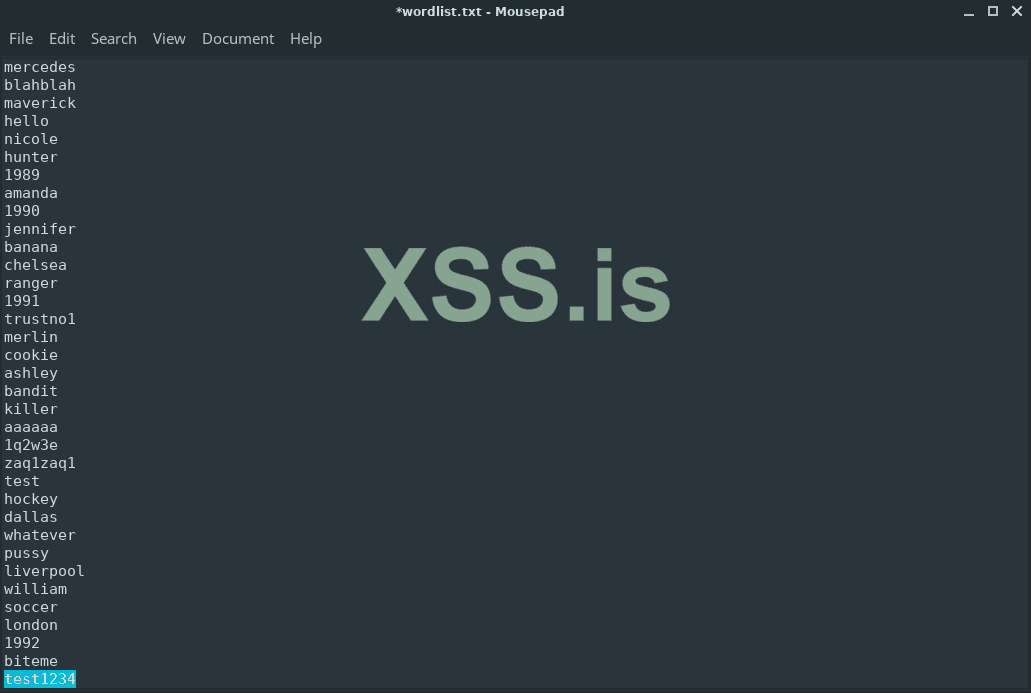Click the word 'dallas'
The width and height of the screenshot is (1031, 693).
[x=31, y=517]
